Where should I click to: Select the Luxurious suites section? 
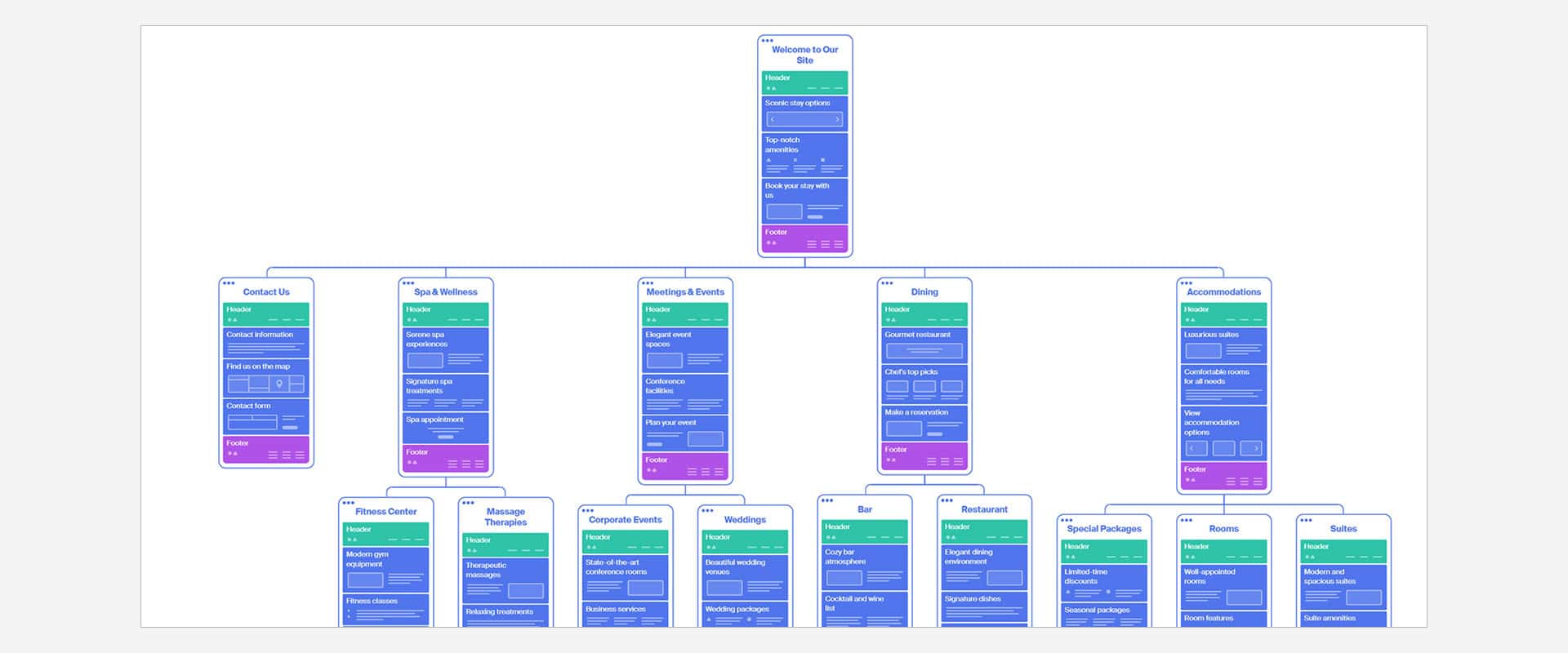(x=1223, y=345)
